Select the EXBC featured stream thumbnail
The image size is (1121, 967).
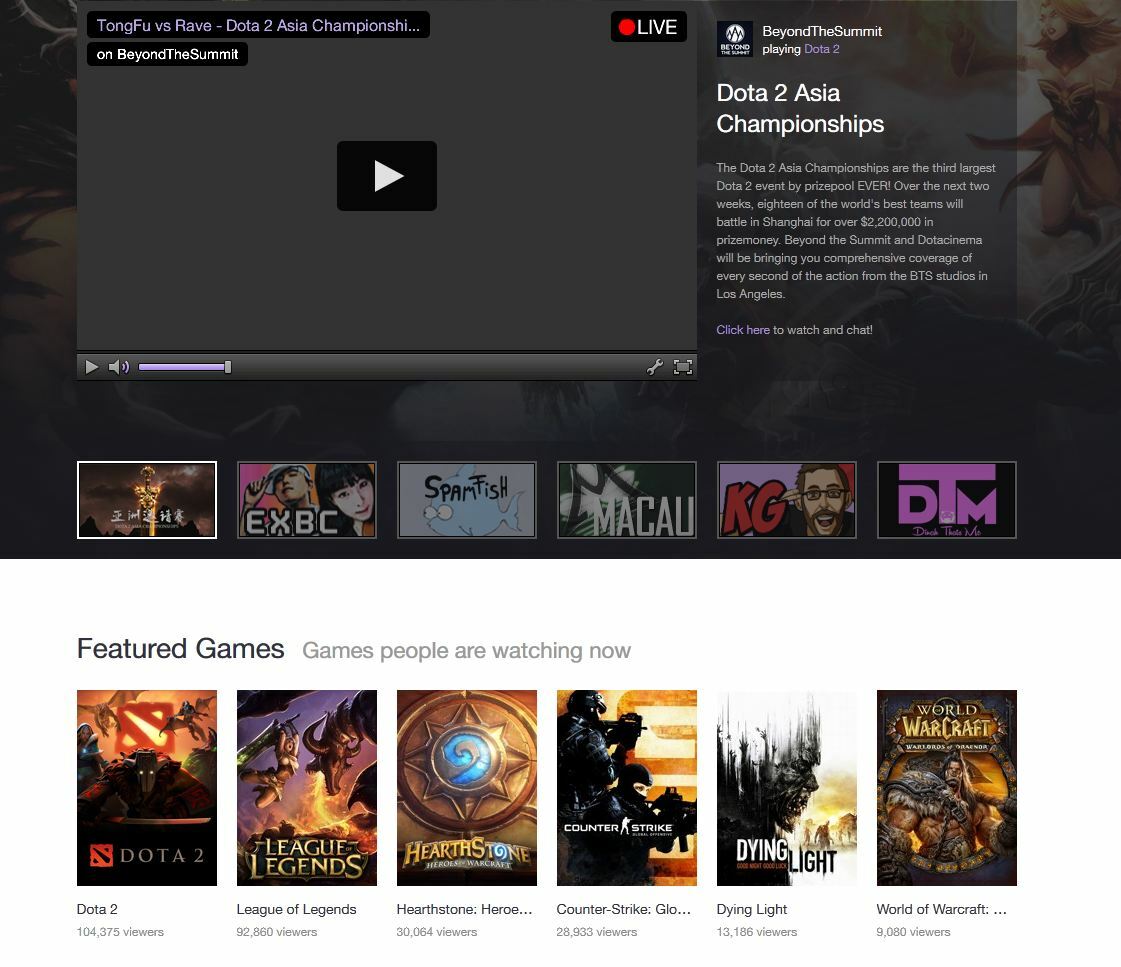click(307, 500)
